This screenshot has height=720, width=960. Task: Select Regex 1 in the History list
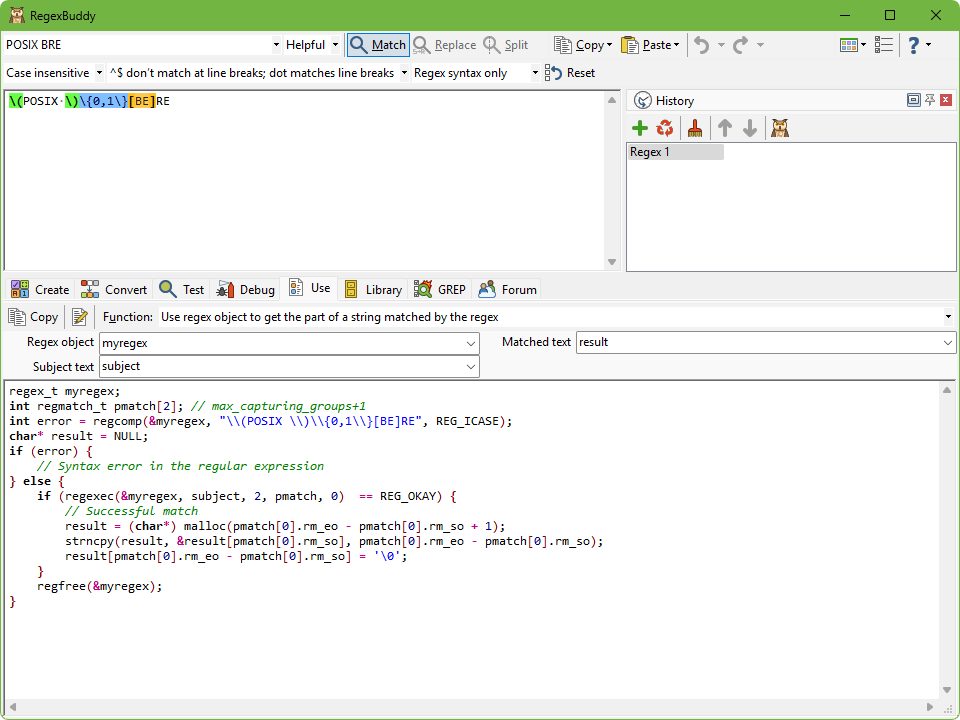(x=676, y=152)
